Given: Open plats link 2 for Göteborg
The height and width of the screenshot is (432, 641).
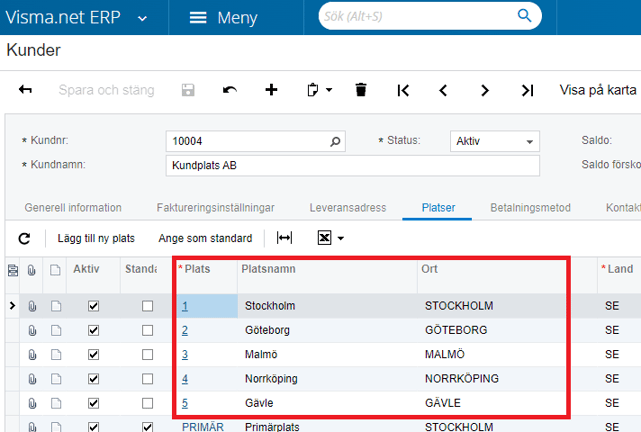Looking at the screenshot, I should pyautogui.click(x=185, y=330).
